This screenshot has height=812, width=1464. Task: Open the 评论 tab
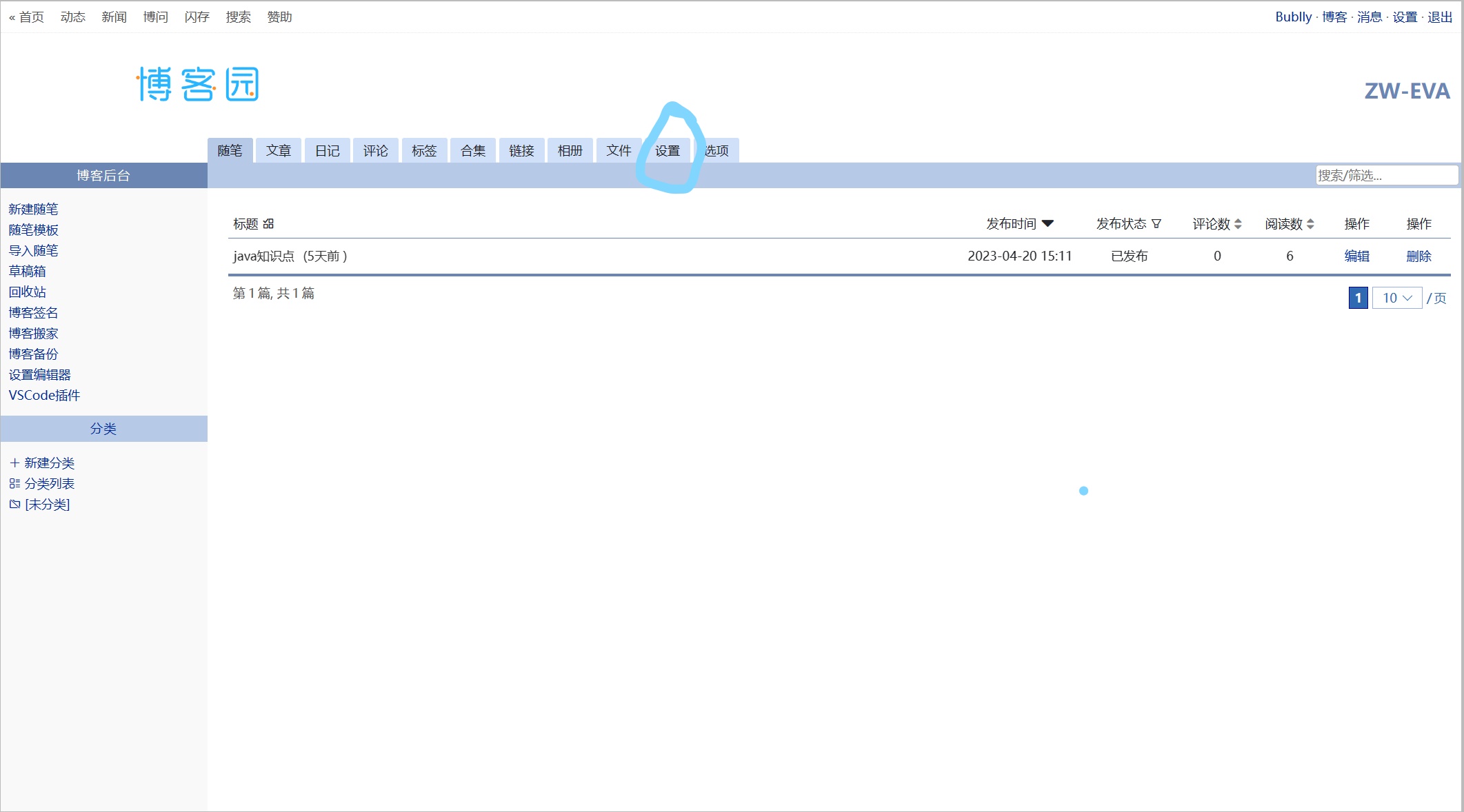(376, 150)
